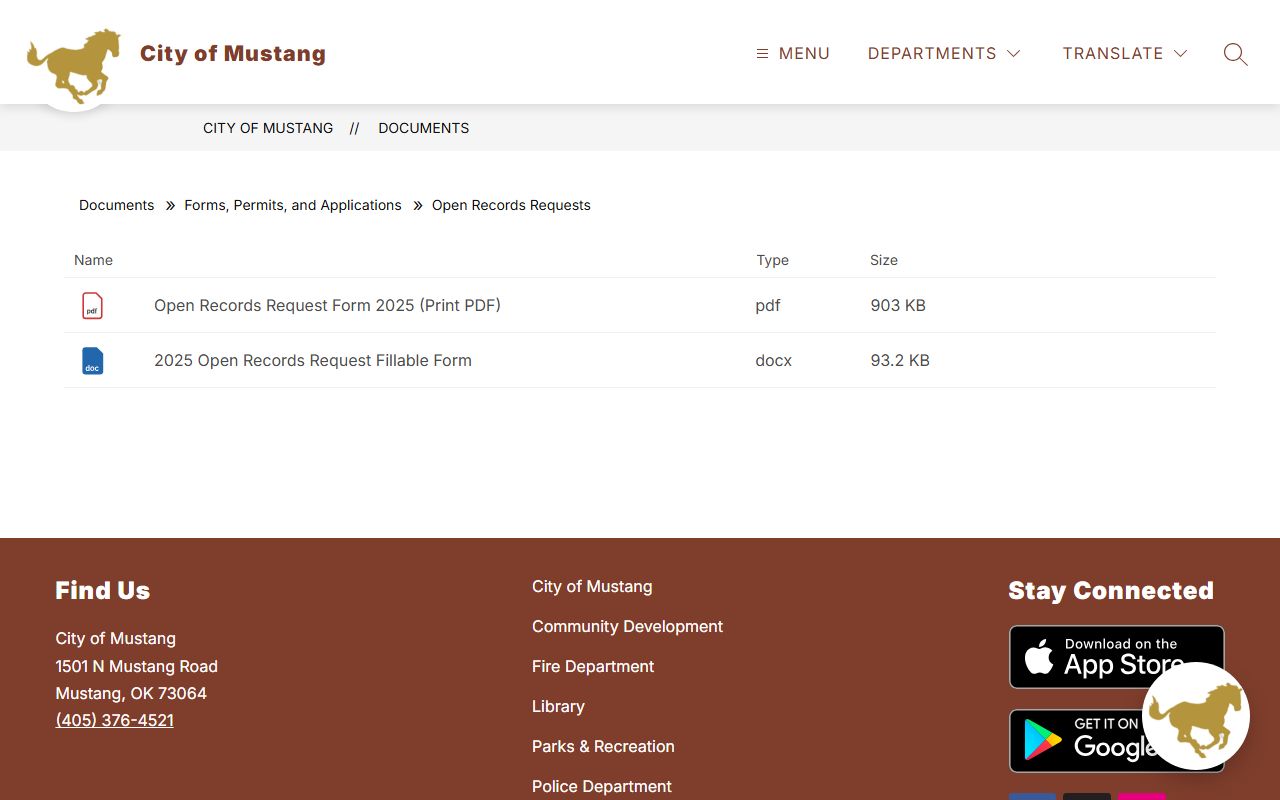Open Police Department footer link
The image size is (1280, 800).
pyautogui.click(x=602, y=786)
